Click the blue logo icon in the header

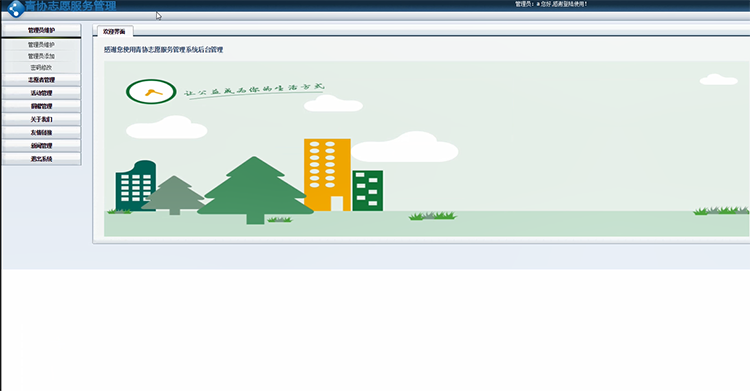(16, 9)
